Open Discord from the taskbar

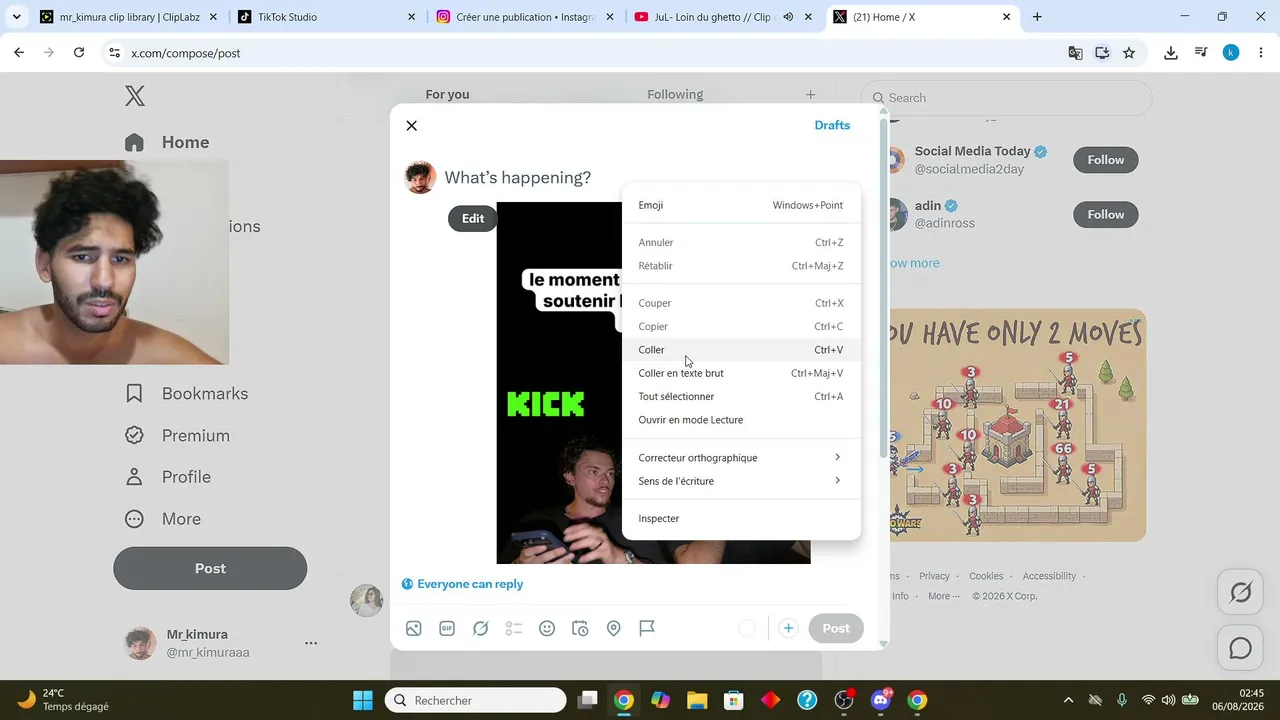point(880,700)
